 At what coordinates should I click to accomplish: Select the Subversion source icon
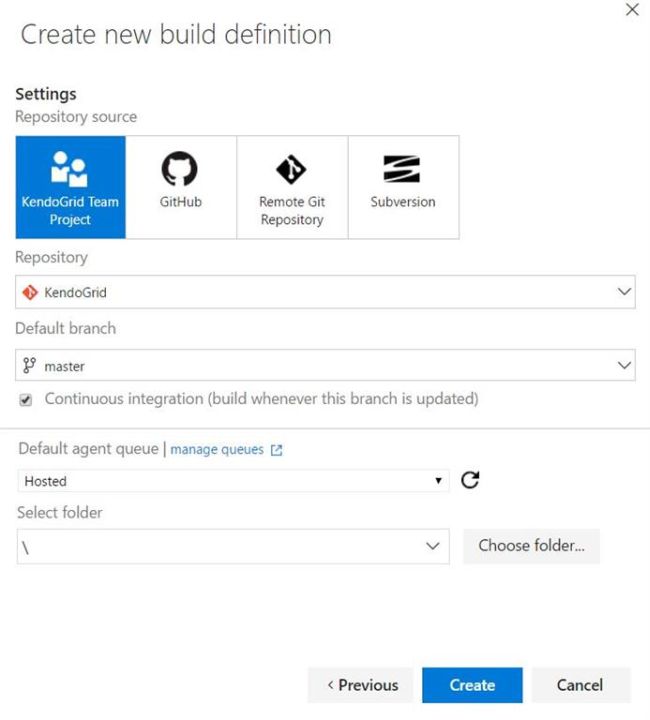pos(402,168)
